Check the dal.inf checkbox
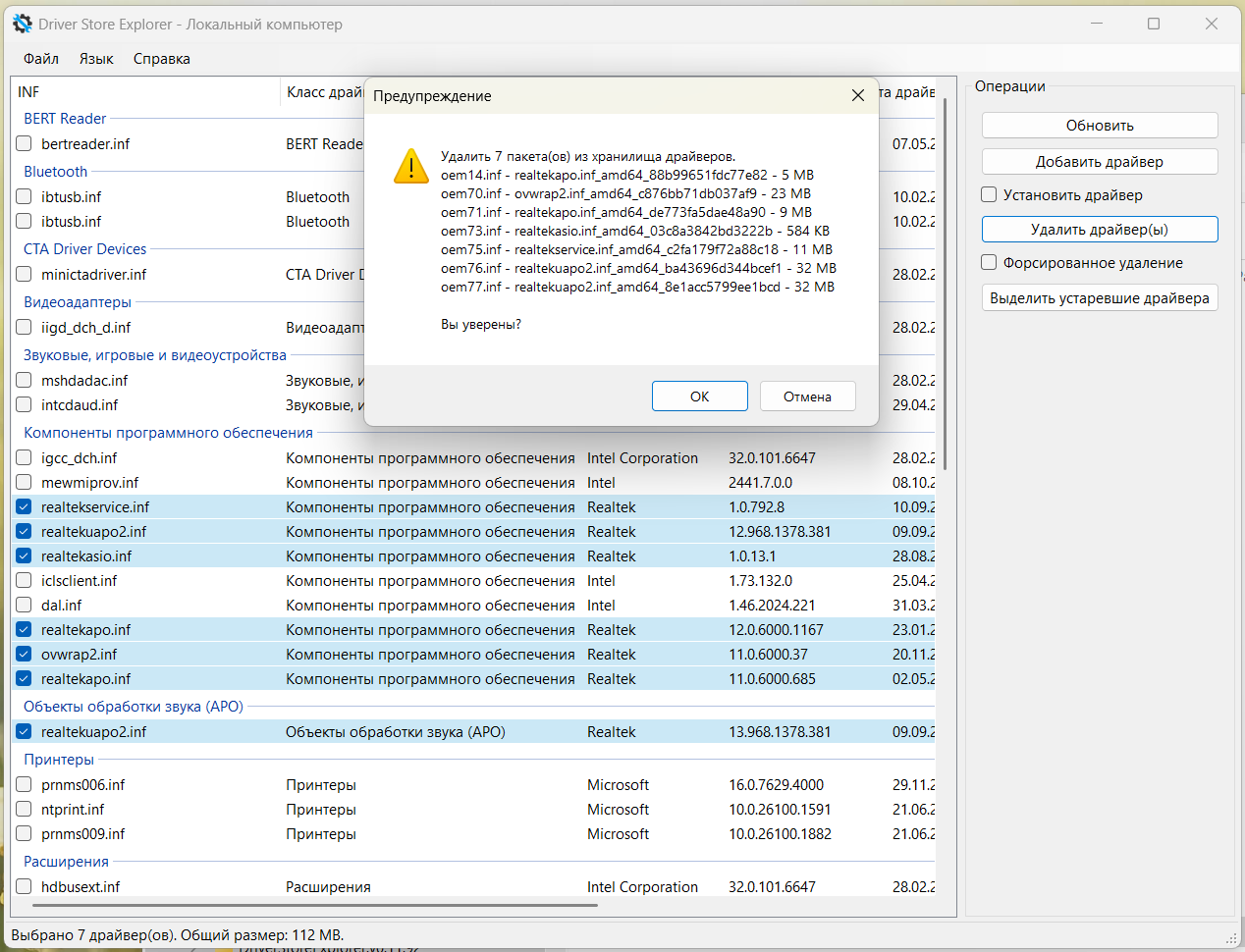The image size is (1245, 952). coord(25,606)
